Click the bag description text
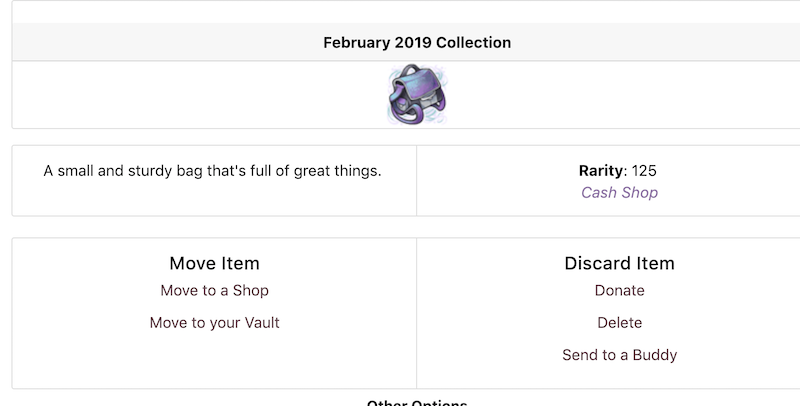Viewport: 800px width, 406px height. coord(212,171)
